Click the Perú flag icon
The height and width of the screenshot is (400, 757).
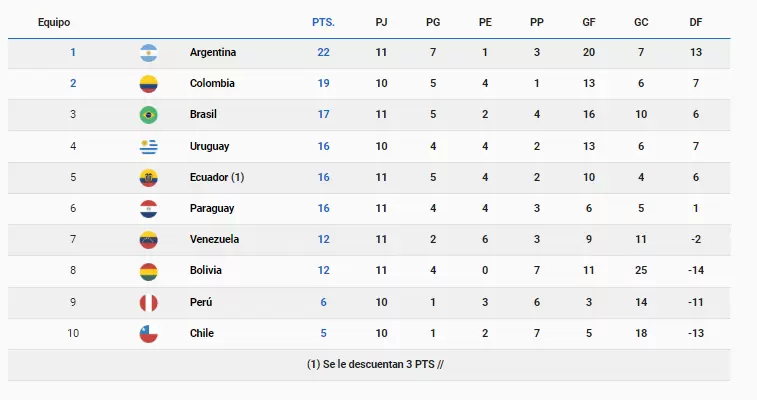click(149, 302)
